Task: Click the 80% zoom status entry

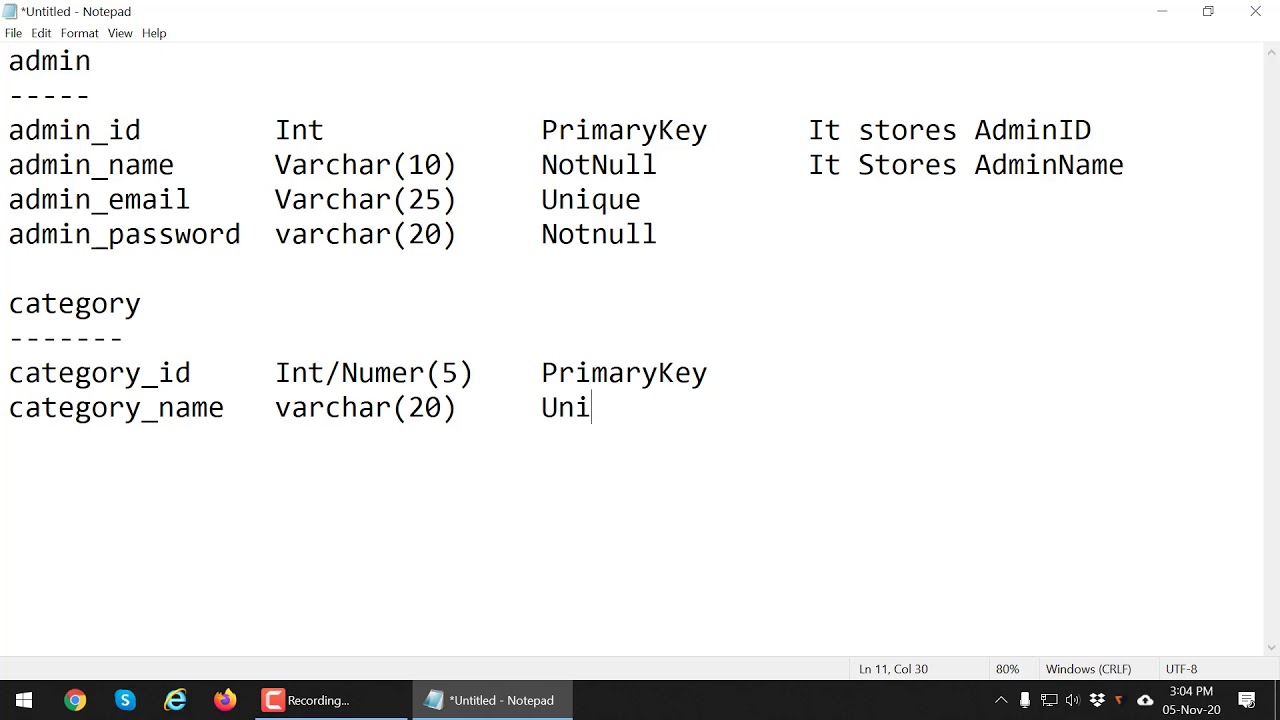Action: [1007, 669]
